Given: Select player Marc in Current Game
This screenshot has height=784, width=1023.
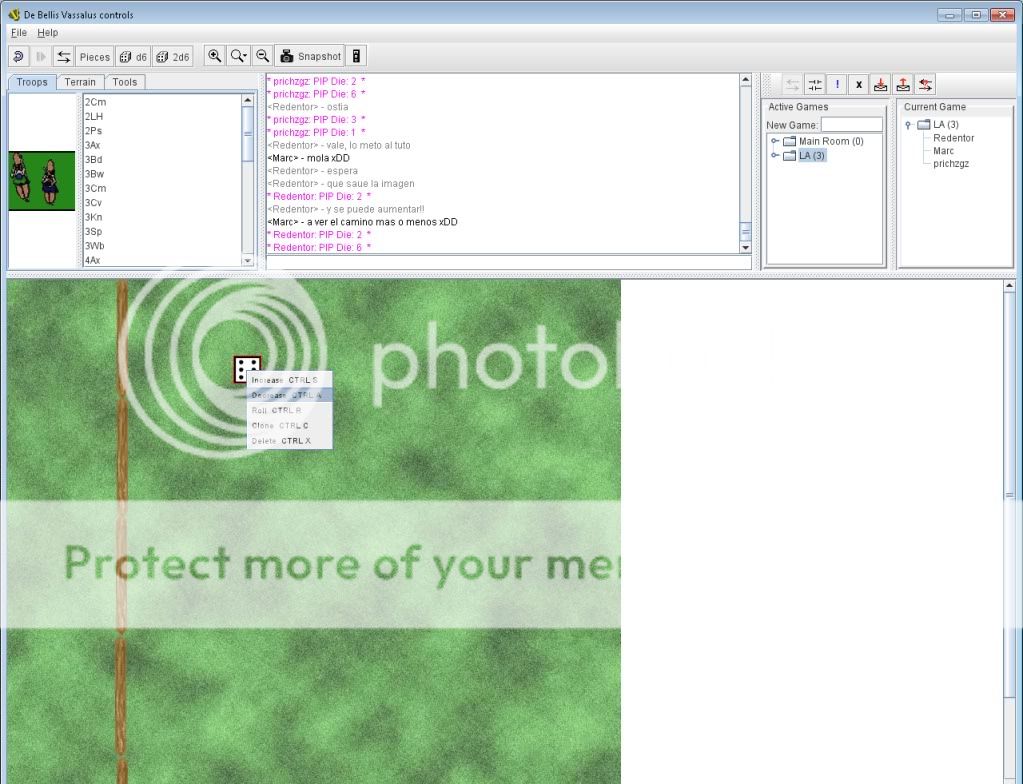Looking at the screenshot, I should coord(943,151).
